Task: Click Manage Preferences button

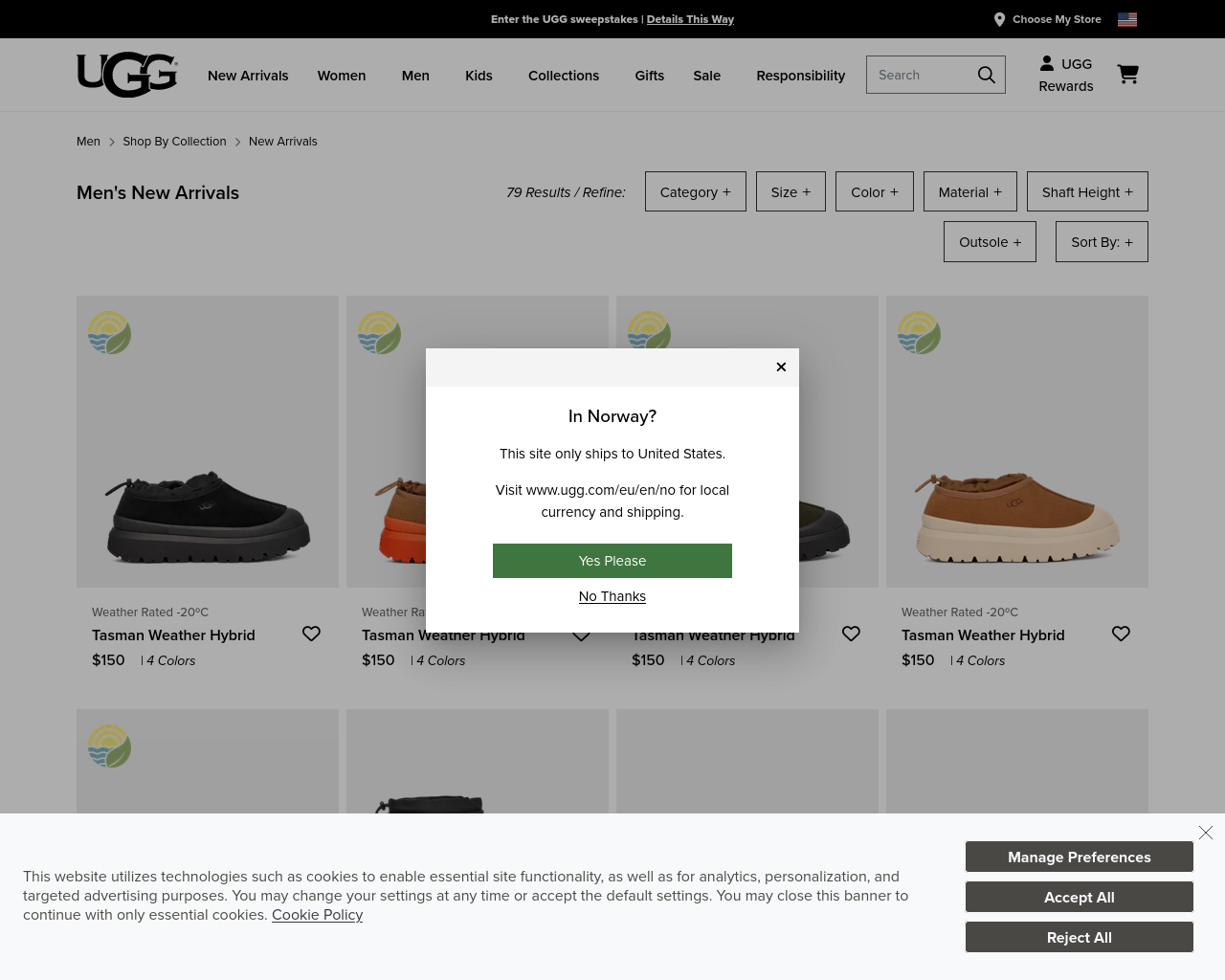Action: 1080,857
